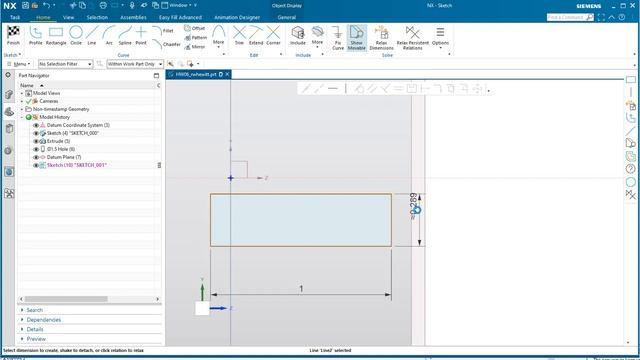Click the Mirror curve tool
Image resolution: width=640 pixels, height=360 pixels.
click(195, 47)
